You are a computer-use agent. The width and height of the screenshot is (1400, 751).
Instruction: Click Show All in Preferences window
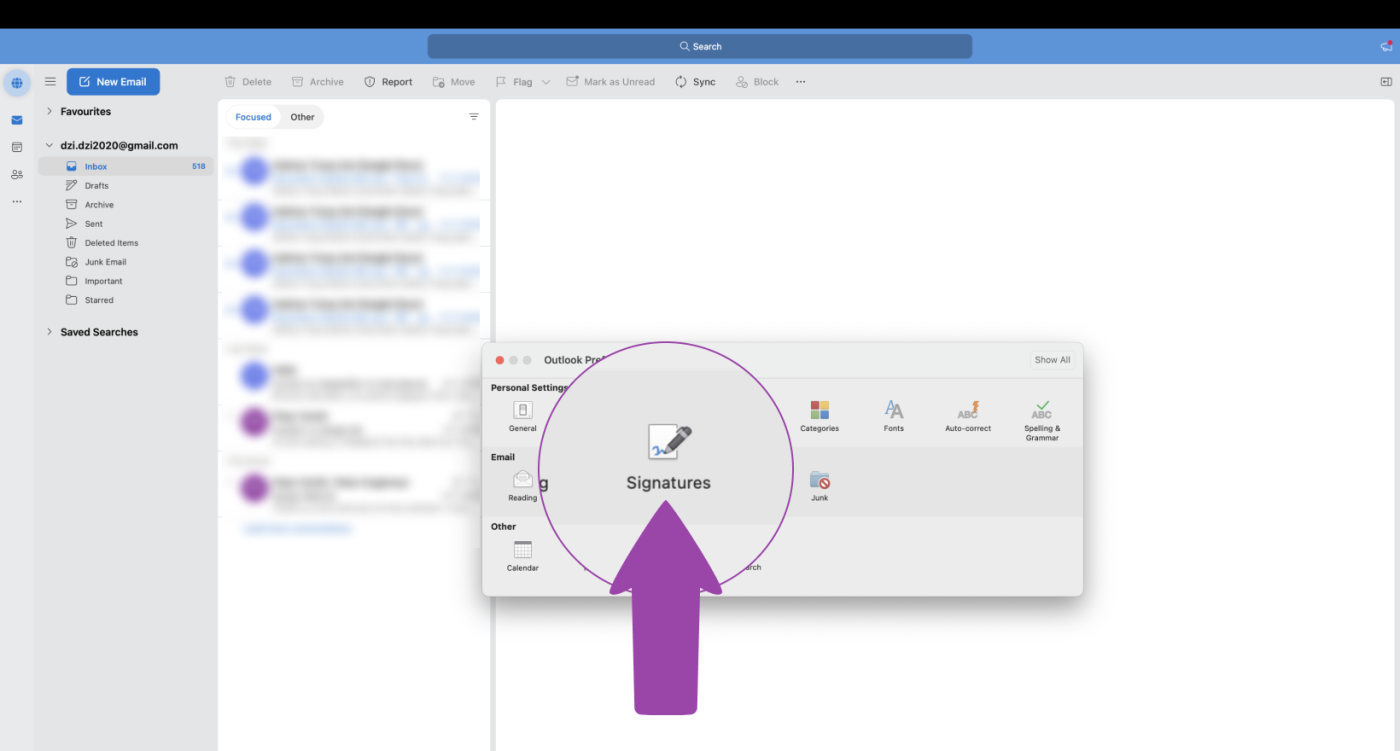(x=1052, y=360)
